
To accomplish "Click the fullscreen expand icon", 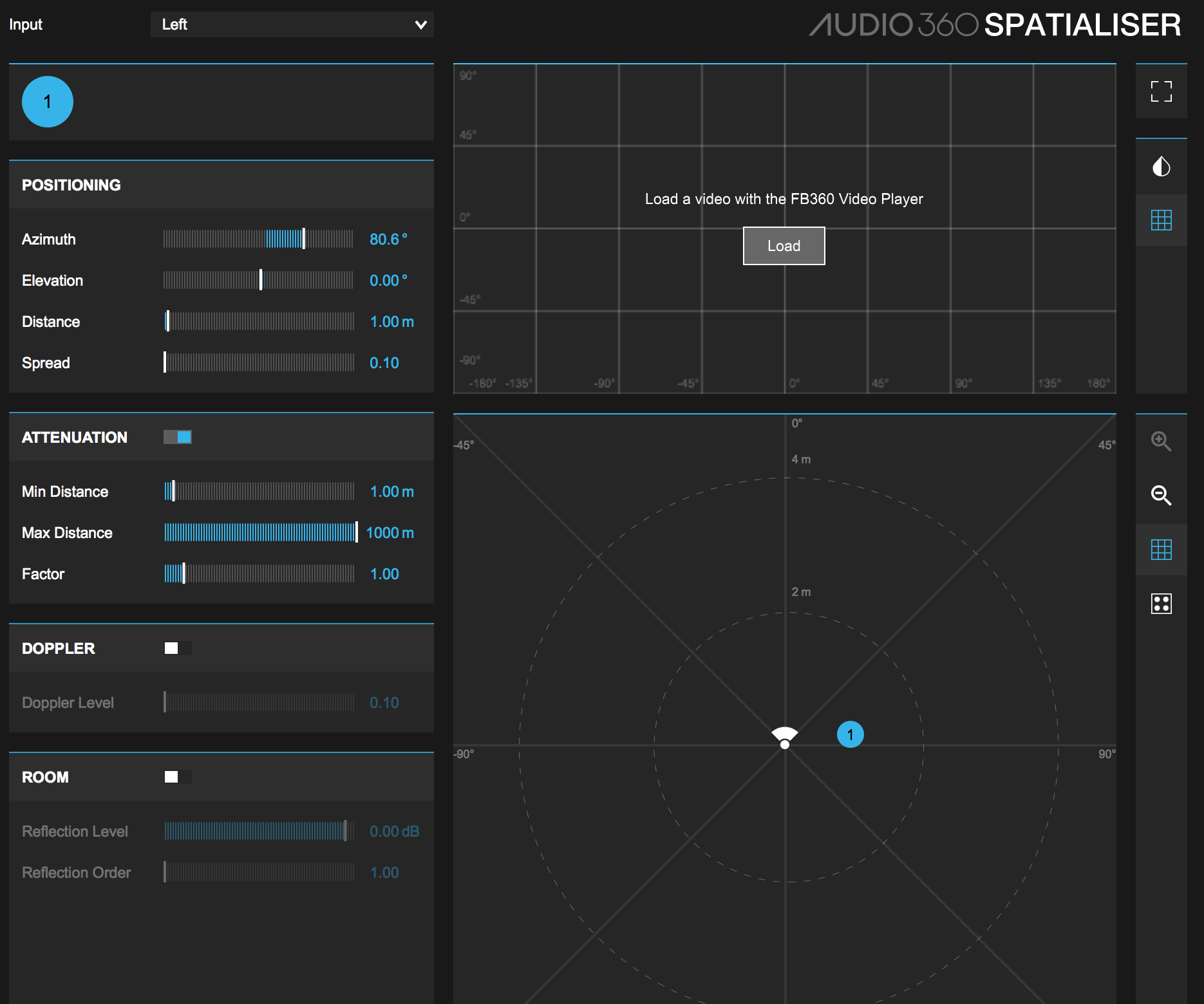I will coord(1161,91).
